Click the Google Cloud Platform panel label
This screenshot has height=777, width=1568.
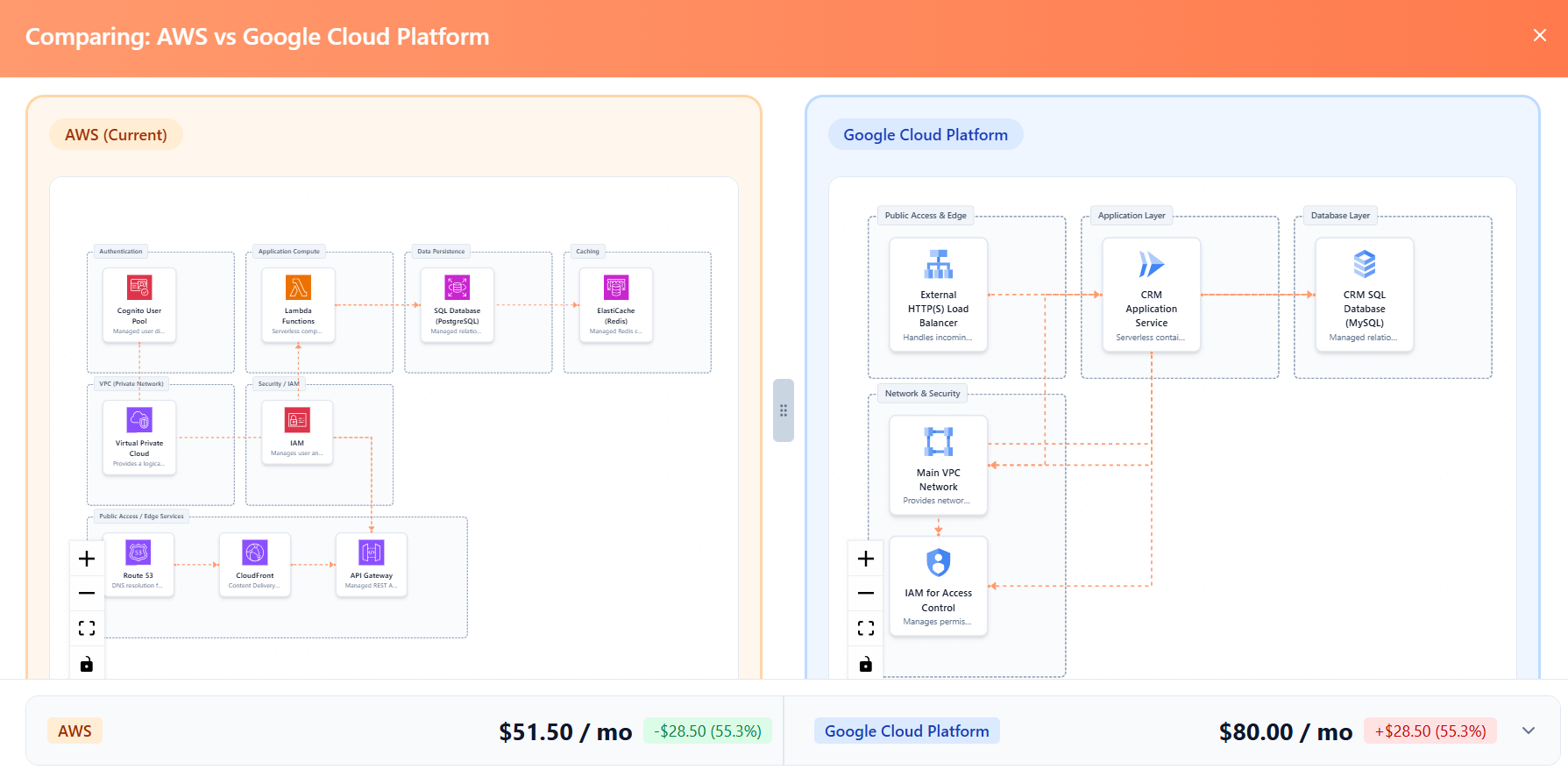coord(926,135)
